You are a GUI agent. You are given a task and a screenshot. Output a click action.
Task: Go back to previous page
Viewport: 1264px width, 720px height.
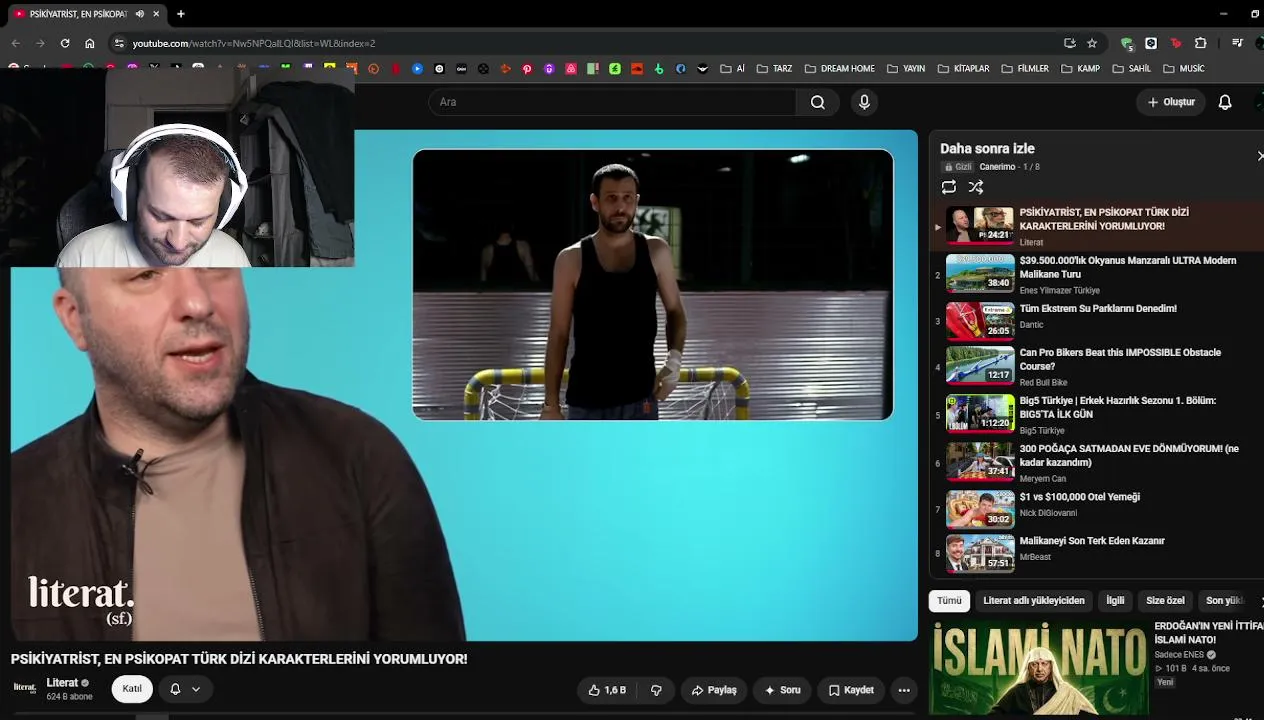tap(16, 43)
